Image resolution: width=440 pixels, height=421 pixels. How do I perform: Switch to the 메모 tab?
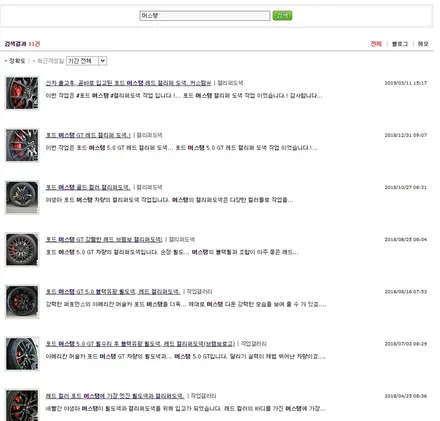pos(423,44)
